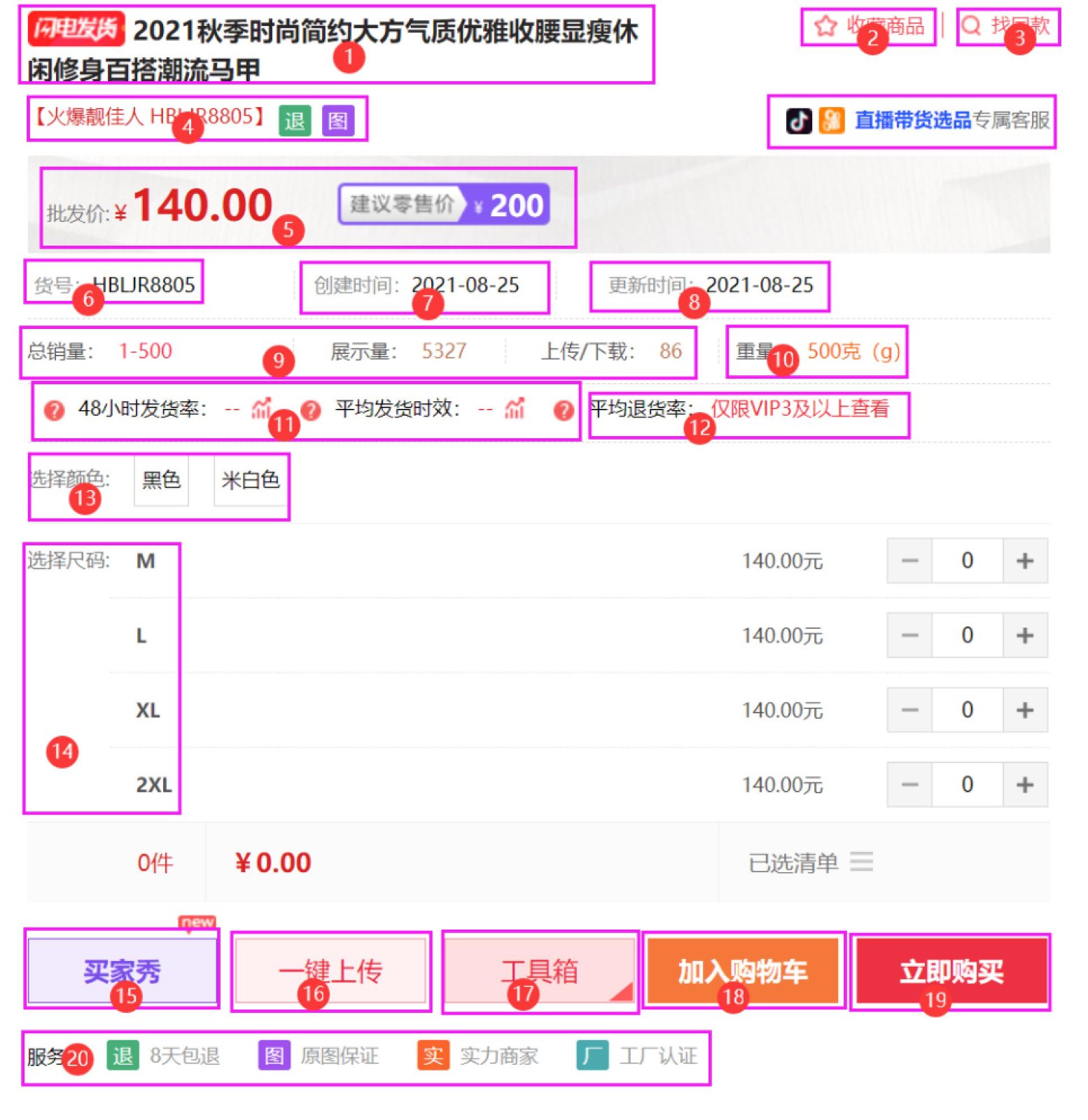Select the 米白色 color option
Screen dimensions: 1088x1120
251,480
